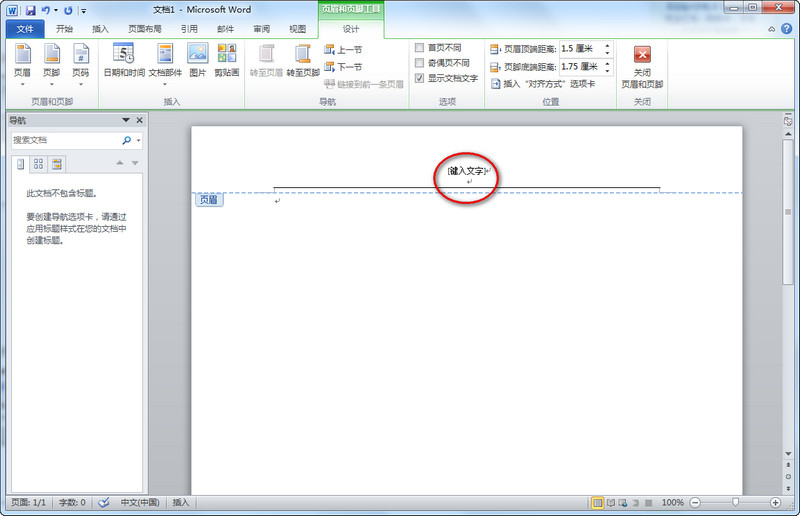
Task: Click the zoom slider handle
Action: 735,503
